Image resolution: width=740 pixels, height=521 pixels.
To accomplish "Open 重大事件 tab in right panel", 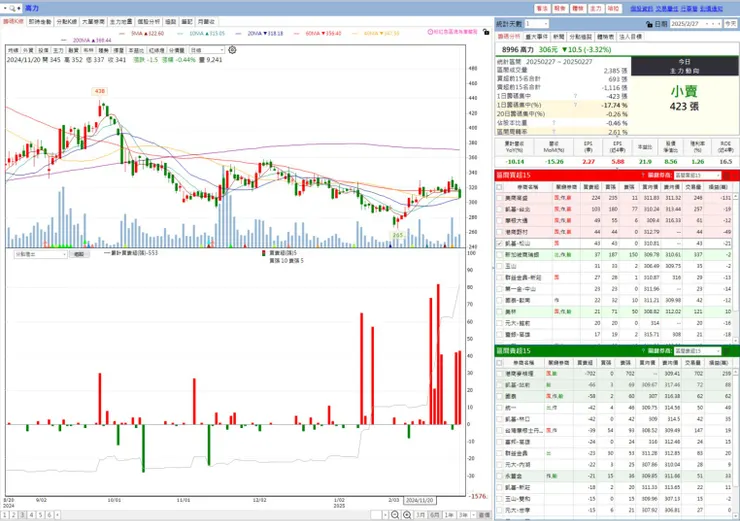I will 537,36.
